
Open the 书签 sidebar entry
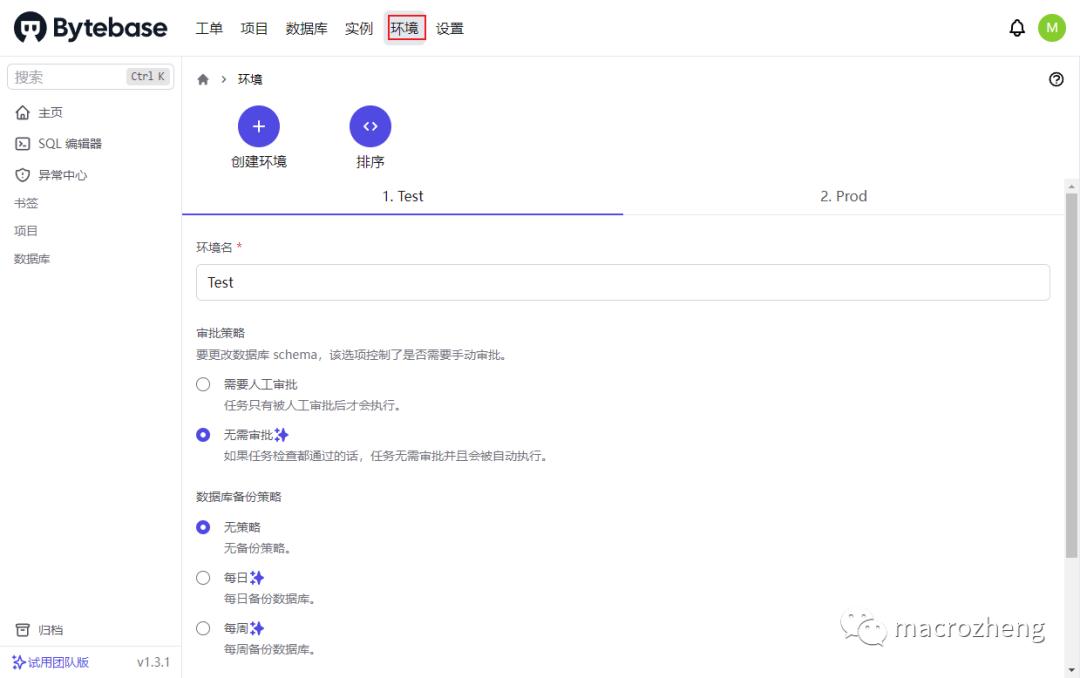[x=26, y=202]
